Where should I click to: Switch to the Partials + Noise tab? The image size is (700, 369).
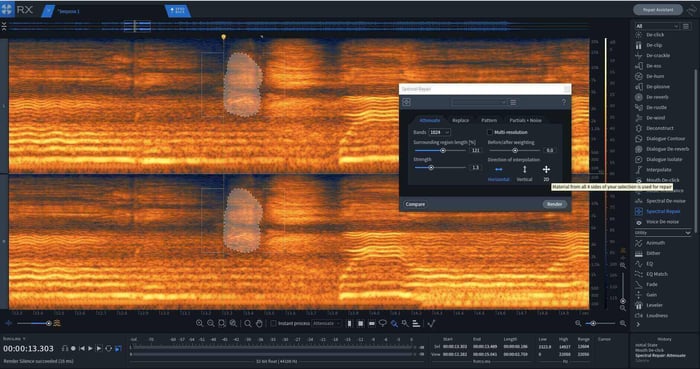[x=525, y=120]
